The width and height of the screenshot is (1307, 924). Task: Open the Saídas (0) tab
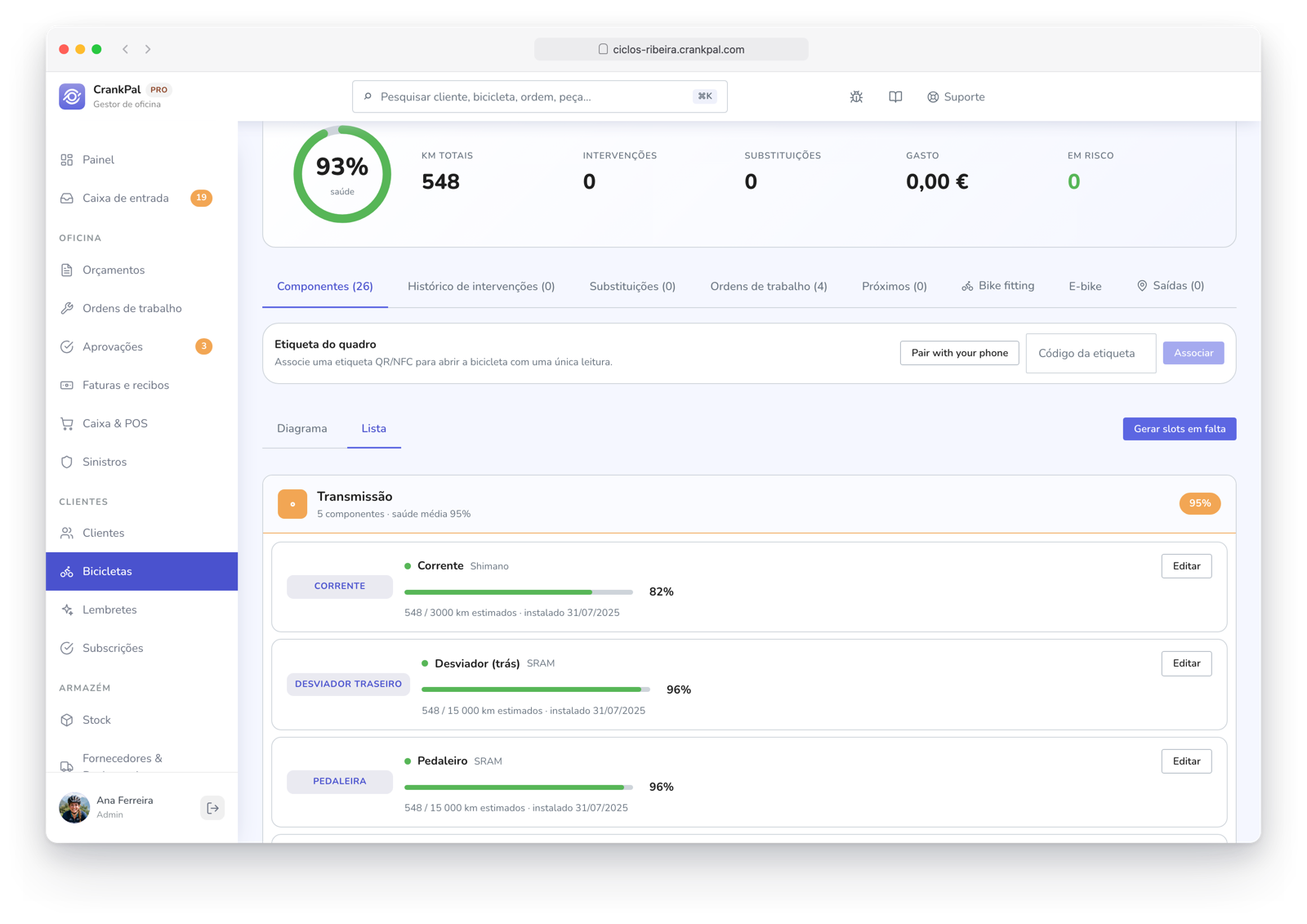pyautogui.click(x=1171, y=286)
